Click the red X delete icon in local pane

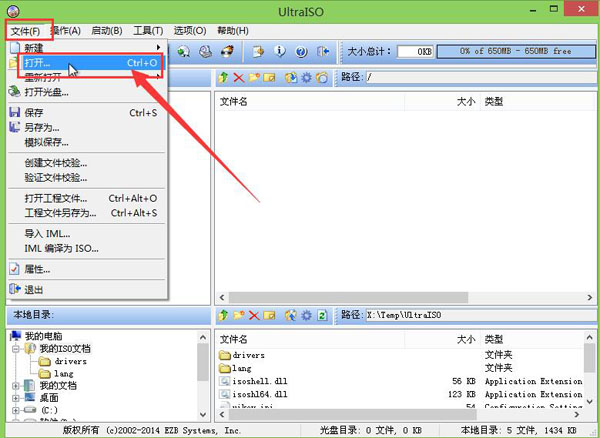click(x=254, y=315)
